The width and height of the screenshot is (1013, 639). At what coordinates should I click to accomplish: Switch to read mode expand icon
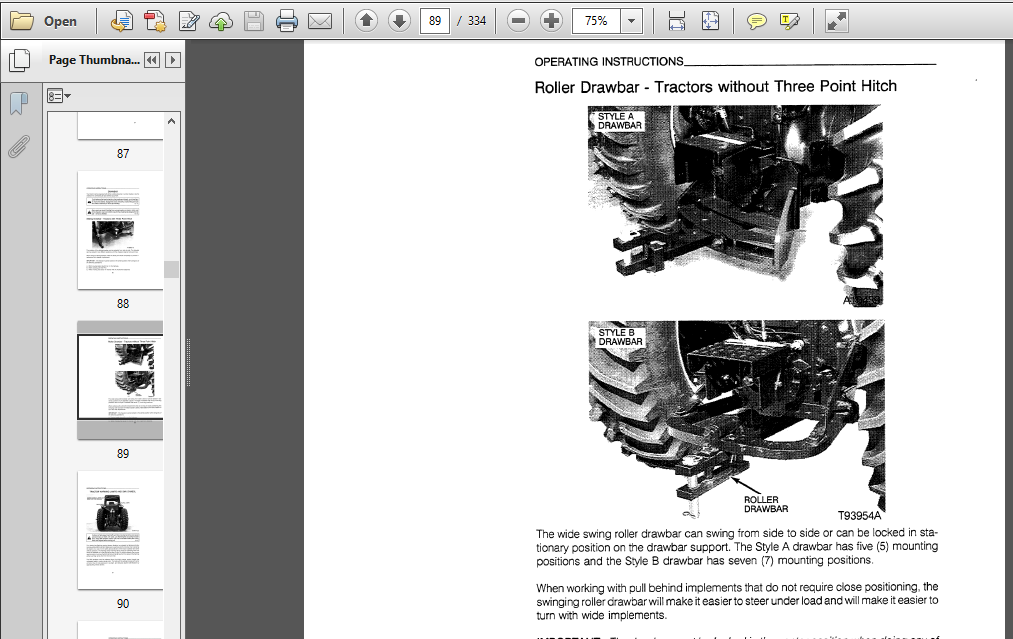click(x=837, y=21)
